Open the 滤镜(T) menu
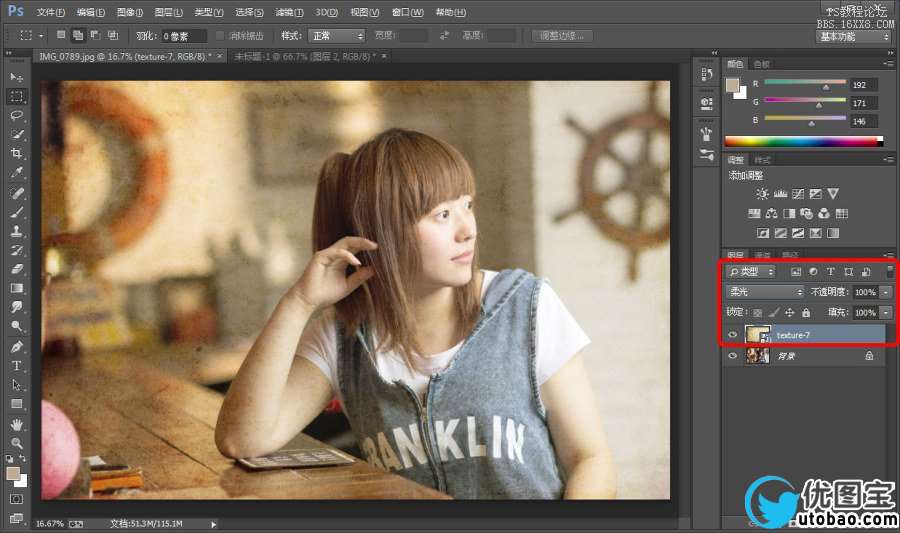The height and width of the screenshot is (533, 900). 289,12
